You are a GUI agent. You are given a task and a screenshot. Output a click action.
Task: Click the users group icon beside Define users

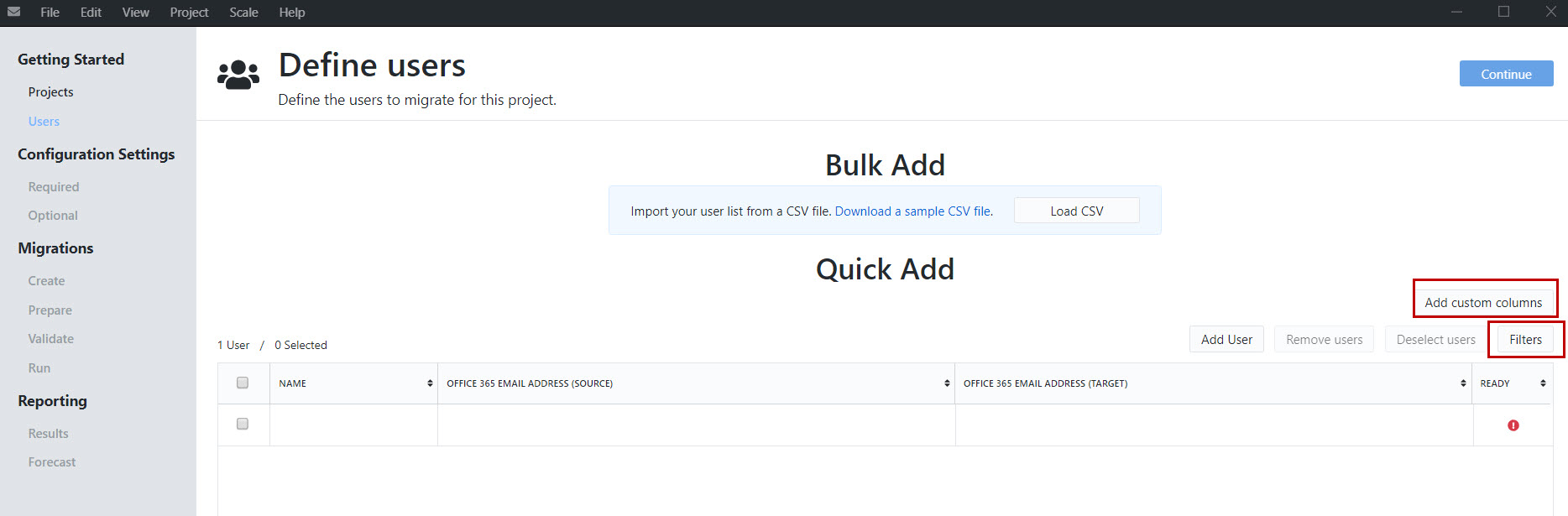tap(238, 75)
